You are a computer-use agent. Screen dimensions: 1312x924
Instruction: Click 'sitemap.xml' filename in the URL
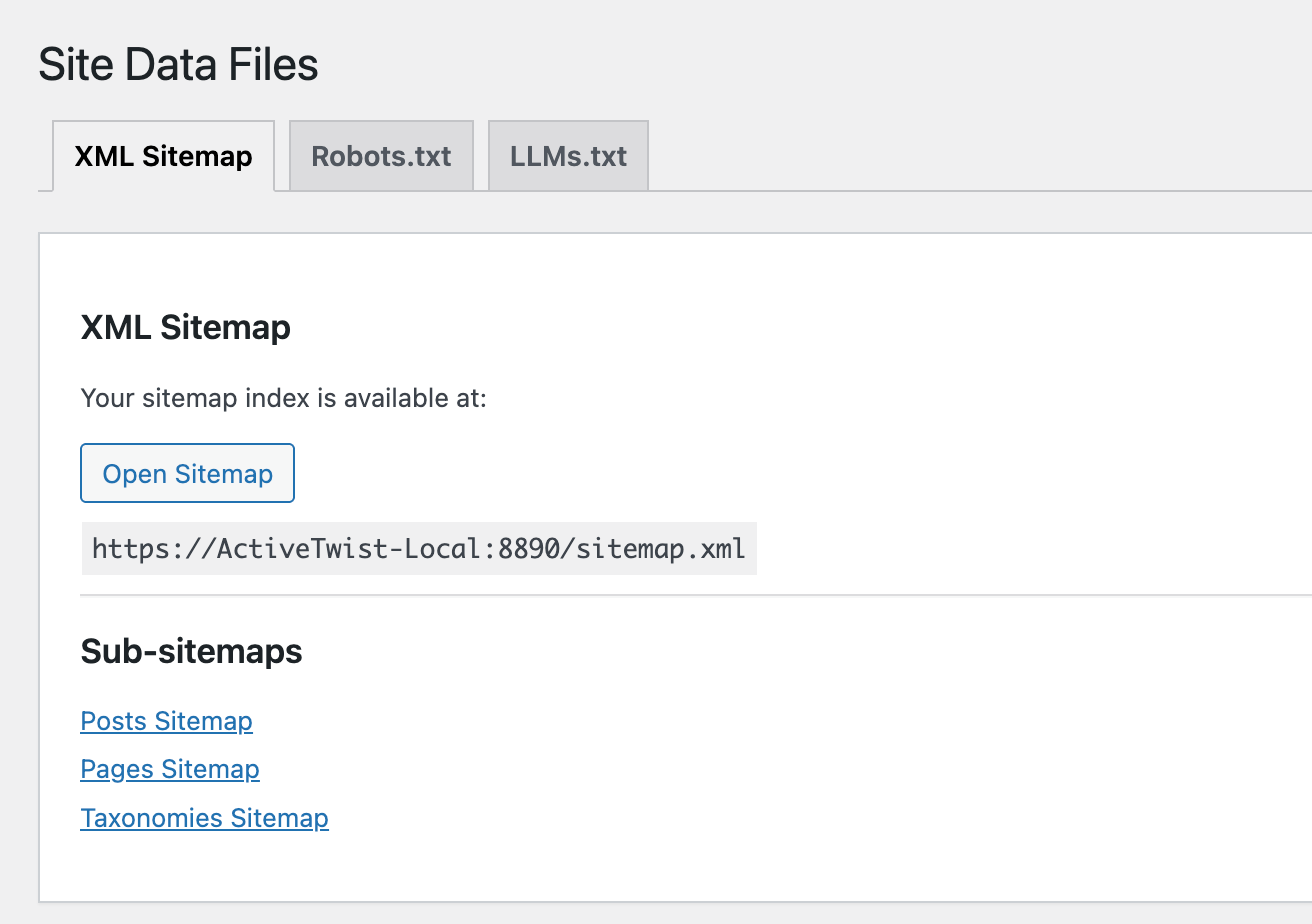coord(661,548)
